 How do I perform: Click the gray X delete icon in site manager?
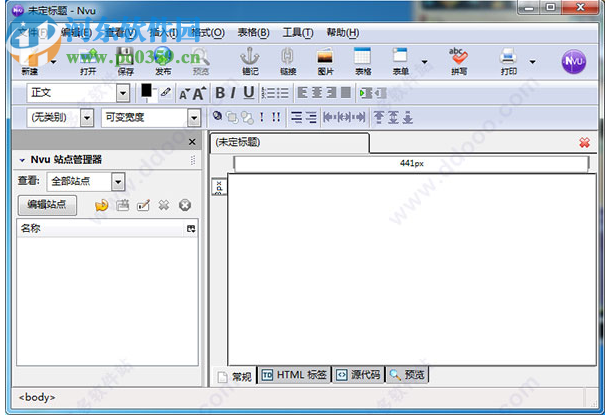(164, 205)
